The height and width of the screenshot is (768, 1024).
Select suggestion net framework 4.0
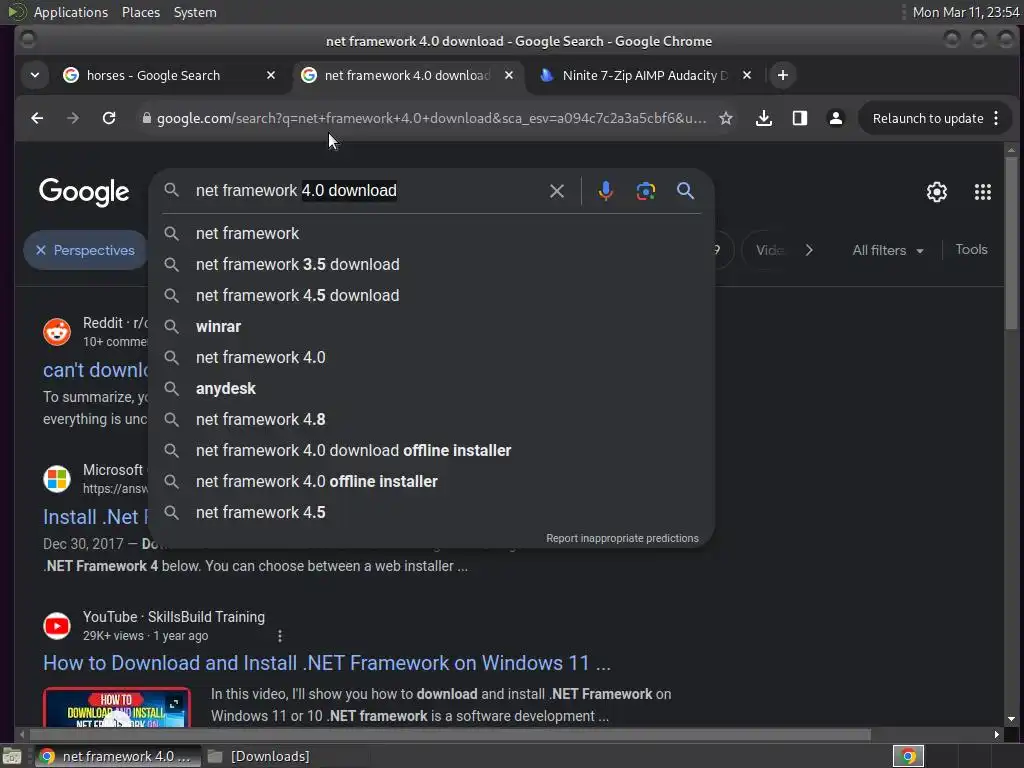431,357
